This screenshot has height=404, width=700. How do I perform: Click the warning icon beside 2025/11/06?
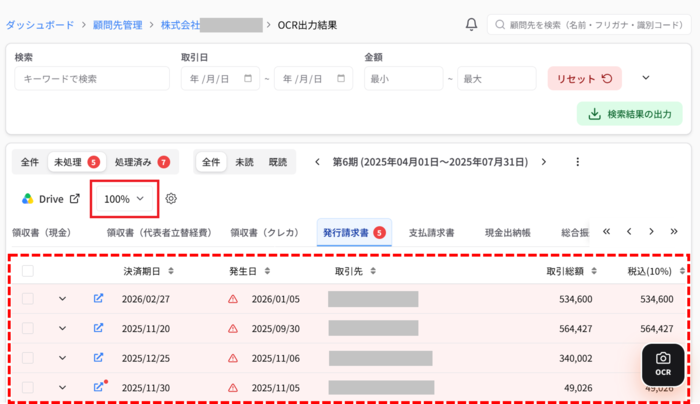pos(233,358)
